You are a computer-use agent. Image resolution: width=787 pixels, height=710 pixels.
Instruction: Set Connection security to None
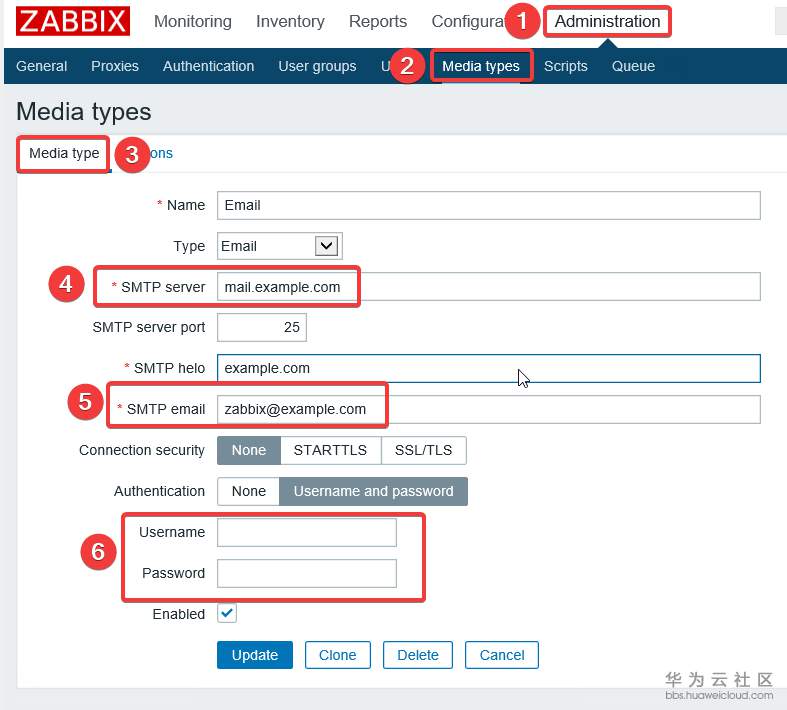point(249,450)
